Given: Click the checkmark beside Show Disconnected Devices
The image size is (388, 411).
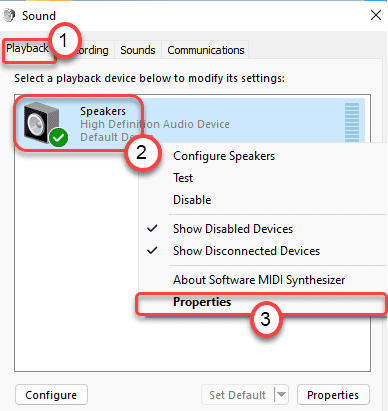Looking at the screenshot, I should point(152,250).
